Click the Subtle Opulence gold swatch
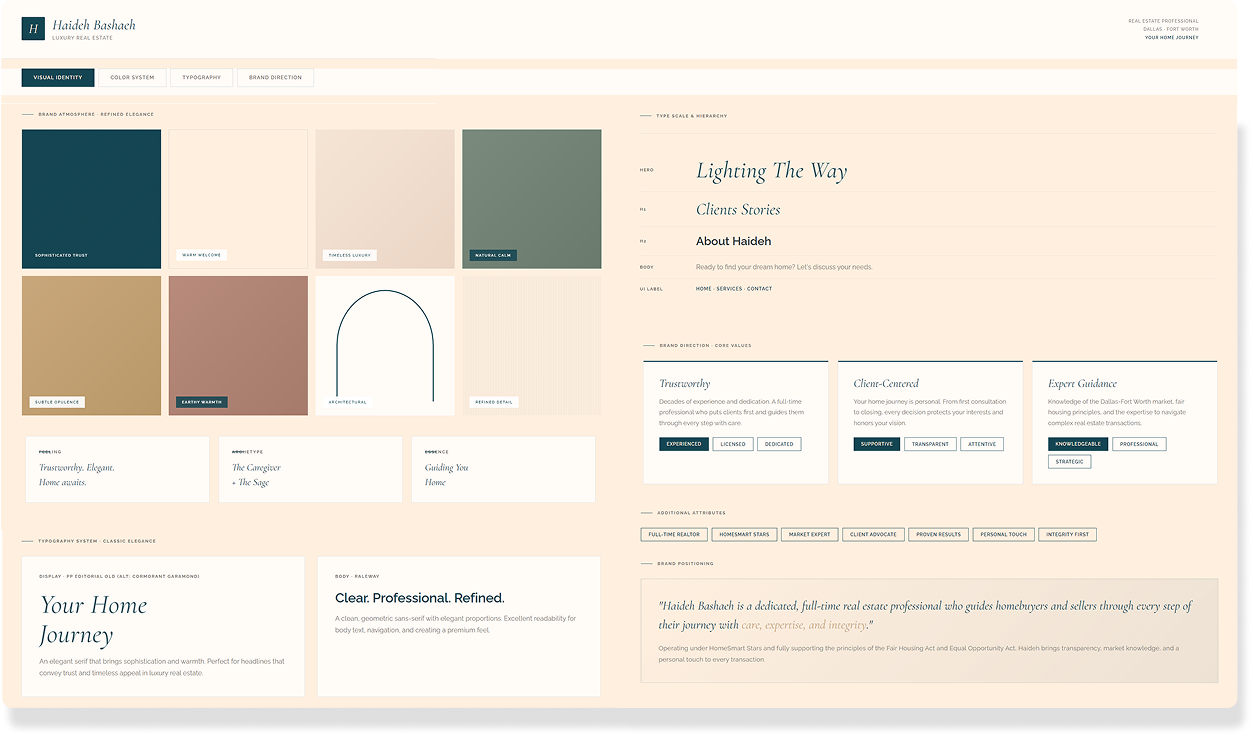The height and width of the screenshot is (737, 1253). tap(91, 345)
